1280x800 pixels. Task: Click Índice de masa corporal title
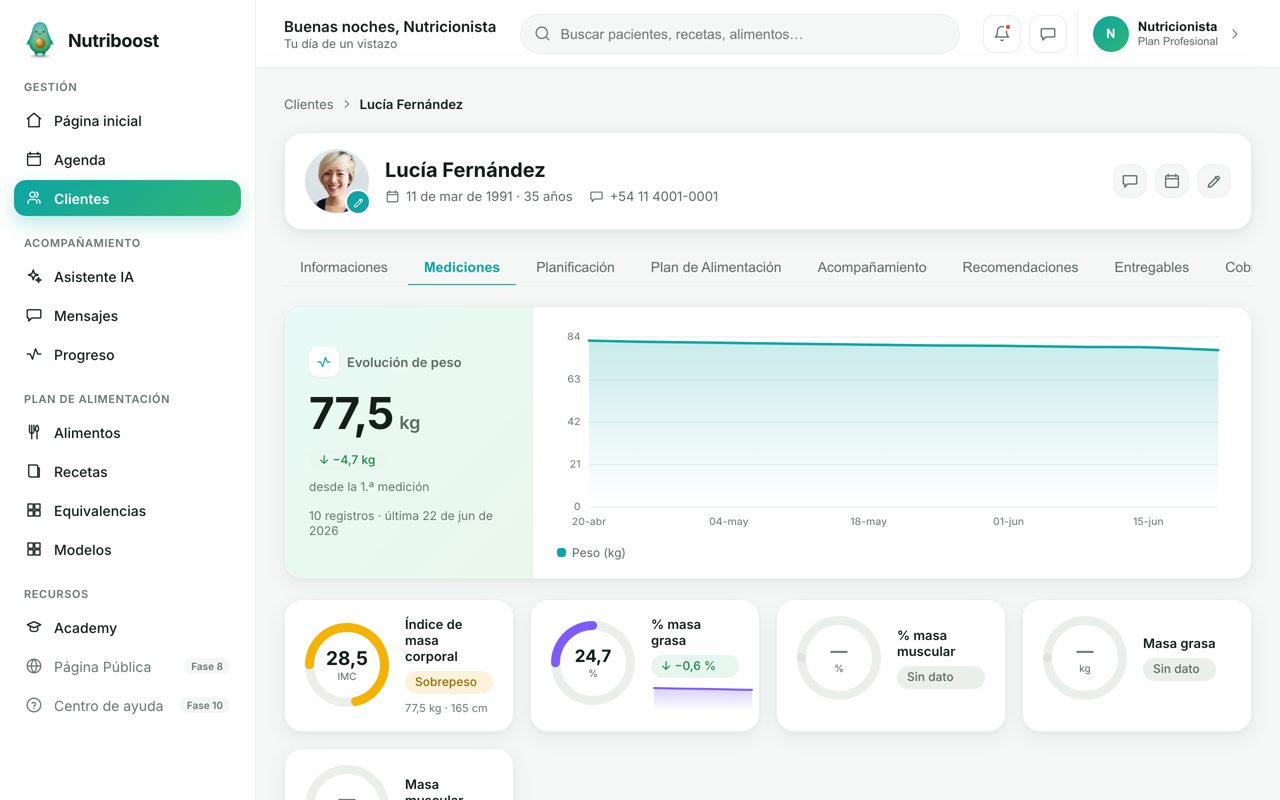(434, 640)
